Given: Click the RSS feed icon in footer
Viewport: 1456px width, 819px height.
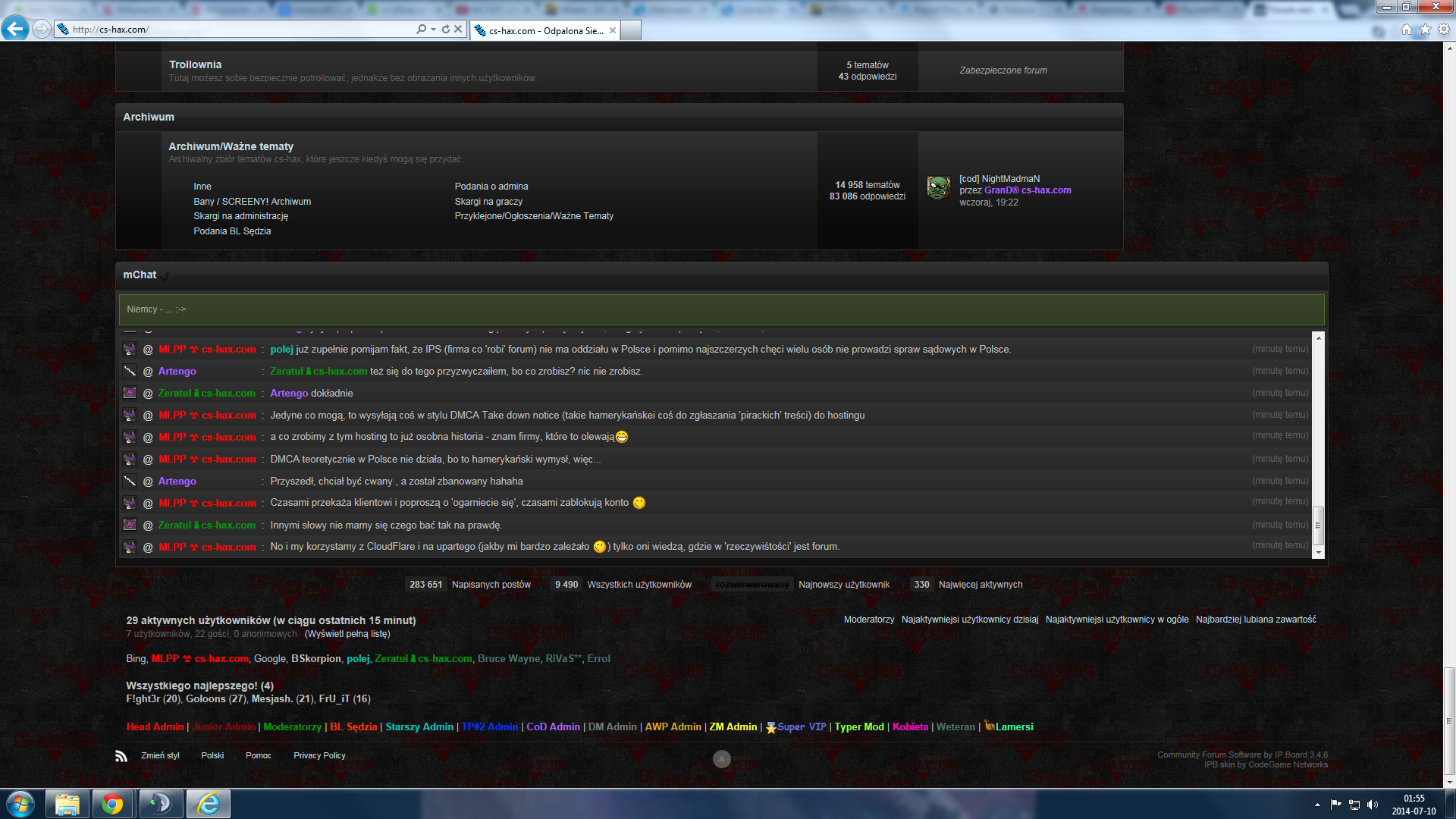Looking at the screenshot, I should [121, 755].
